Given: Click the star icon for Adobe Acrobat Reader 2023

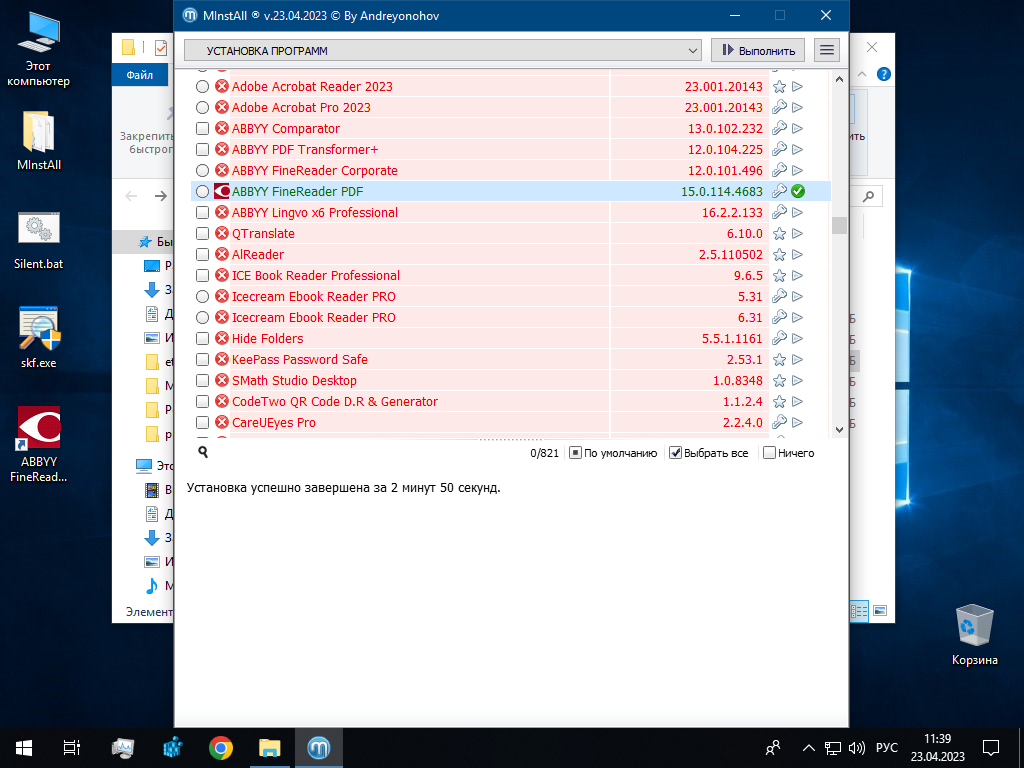Looking at the screenshot, I should [x=779, y=86].
